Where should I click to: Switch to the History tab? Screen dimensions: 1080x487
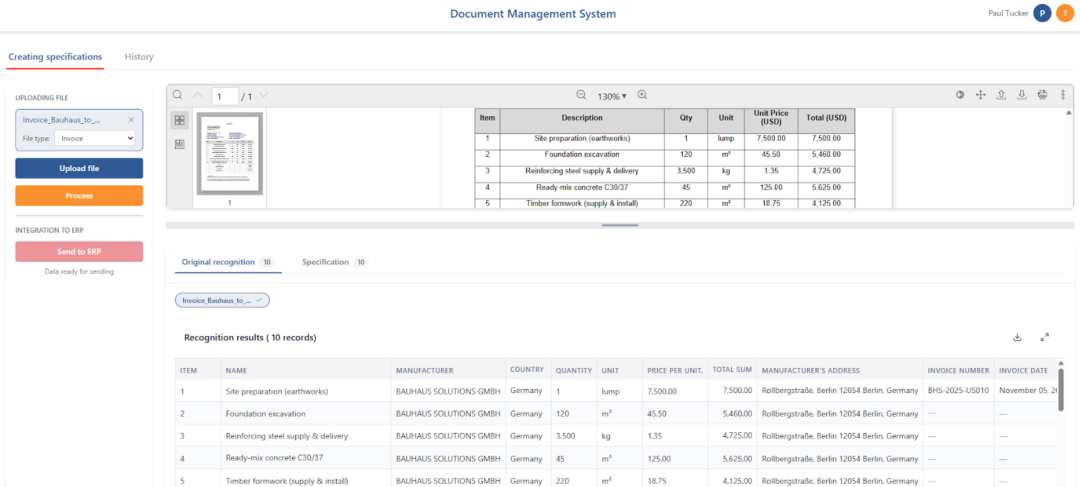pos(139,57)
